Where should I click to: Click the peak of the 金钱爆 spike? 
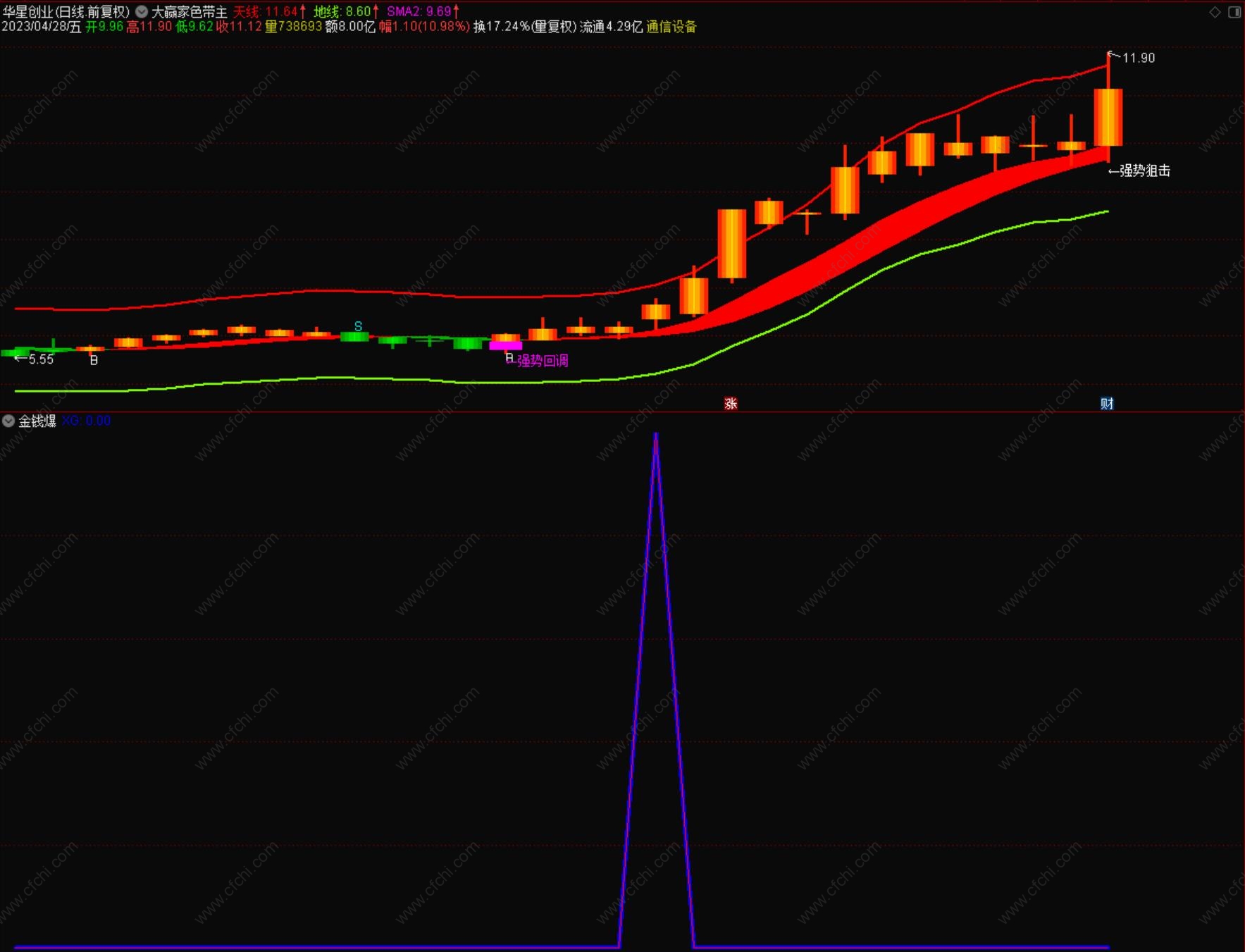(656, 434)
